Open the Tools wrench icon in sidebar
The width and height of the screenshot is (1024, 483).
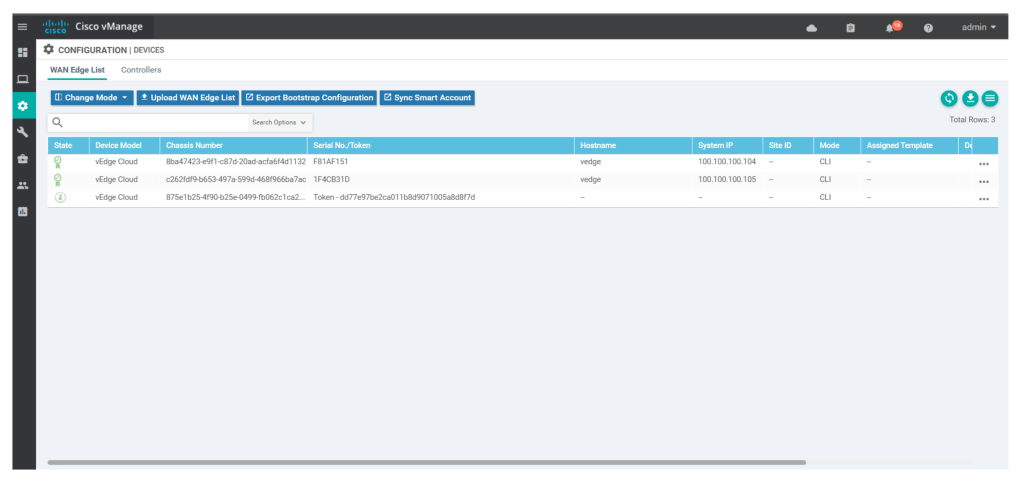click(x=22, y=132)
